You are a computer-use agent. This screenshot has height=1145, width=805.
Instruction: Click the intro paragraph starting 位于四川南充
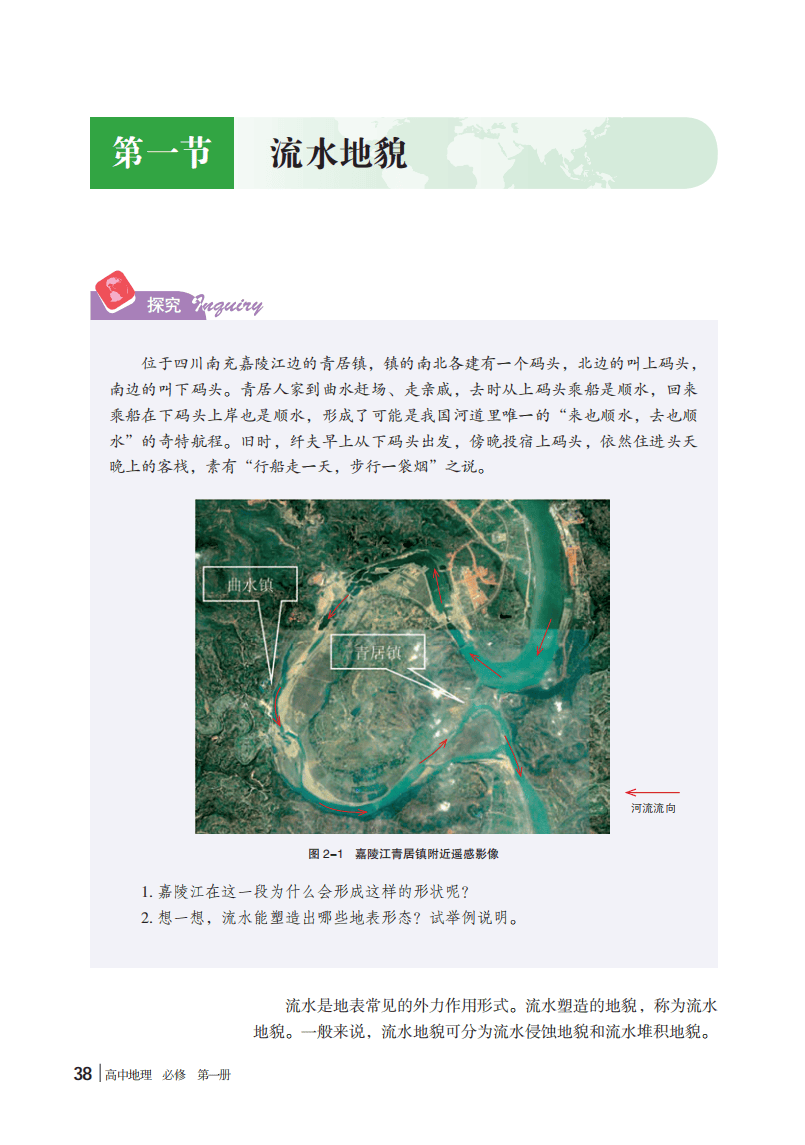(403, 415)
